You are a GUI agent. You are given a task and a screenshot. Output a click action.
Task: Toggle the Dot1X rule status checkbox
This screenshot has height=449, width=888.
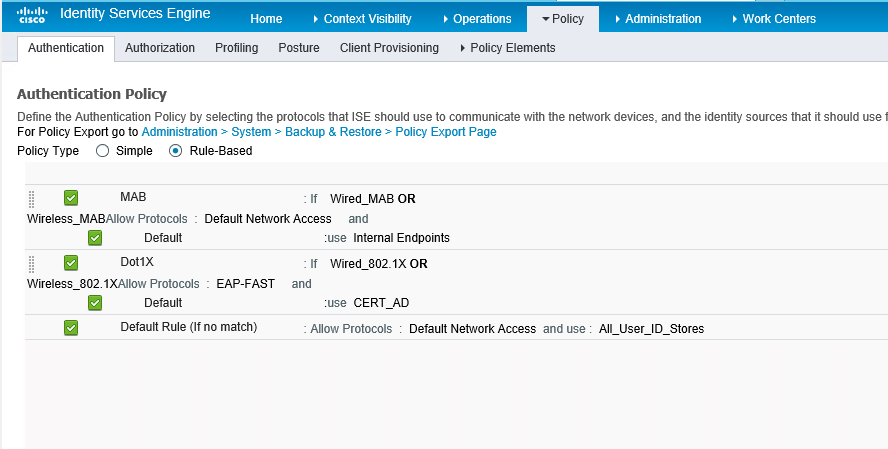pyautogui.click(x=71, y=263)
